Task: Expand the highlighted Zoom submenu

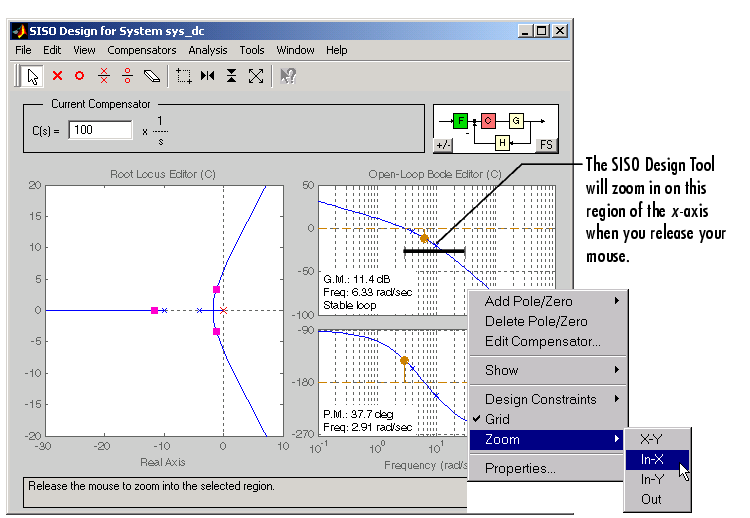Action: click(x=548, y=440)
